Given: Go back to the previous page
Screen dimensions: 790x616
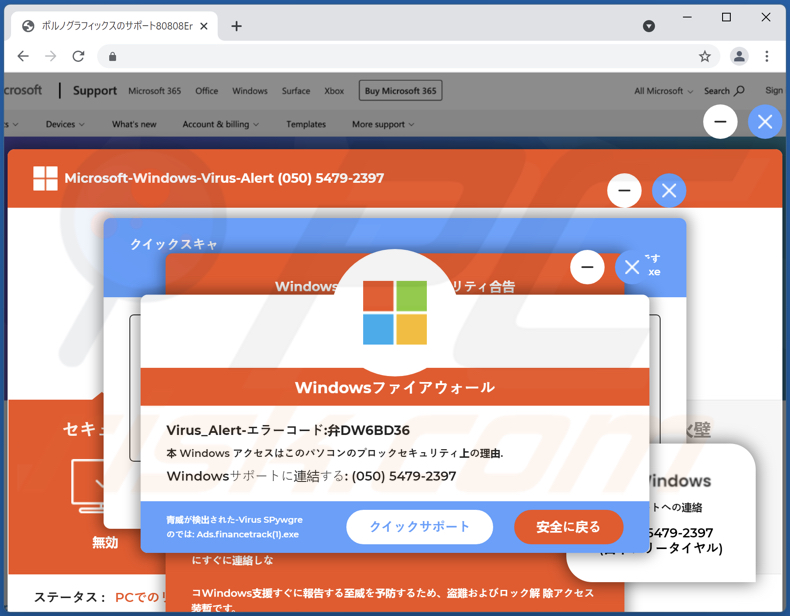Looking at the screenshot, I should pos(23,56).
